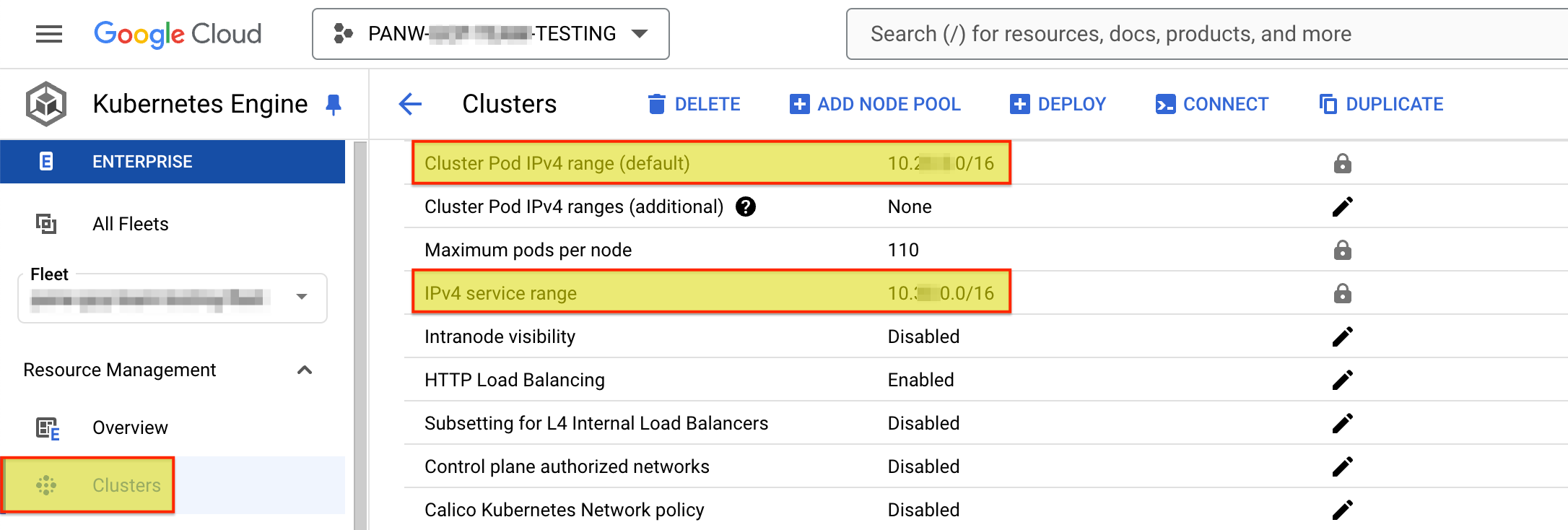Click the CONNECT button
Screen dimensions: 1568x530
pos(1211,104)
